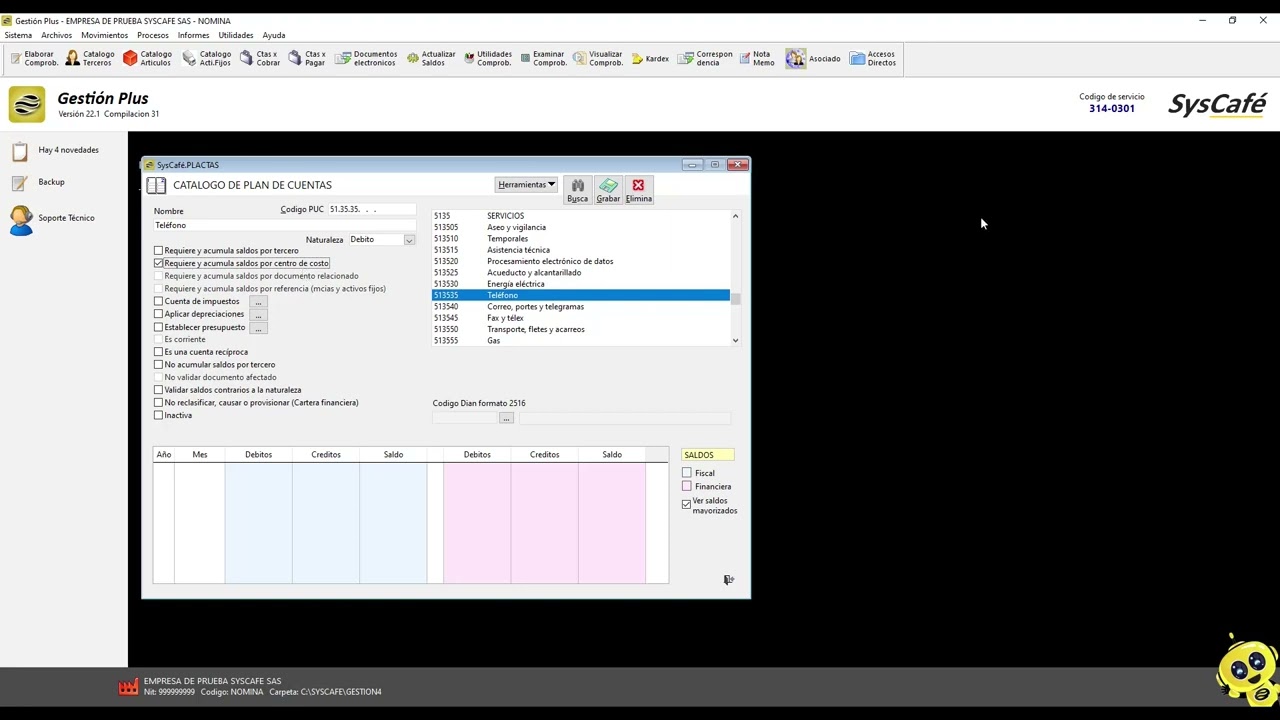1280x720 pixels.
Task: Click ellipsis button beside Aplicar depreciaciones
Action: click(x=258, y=315)
